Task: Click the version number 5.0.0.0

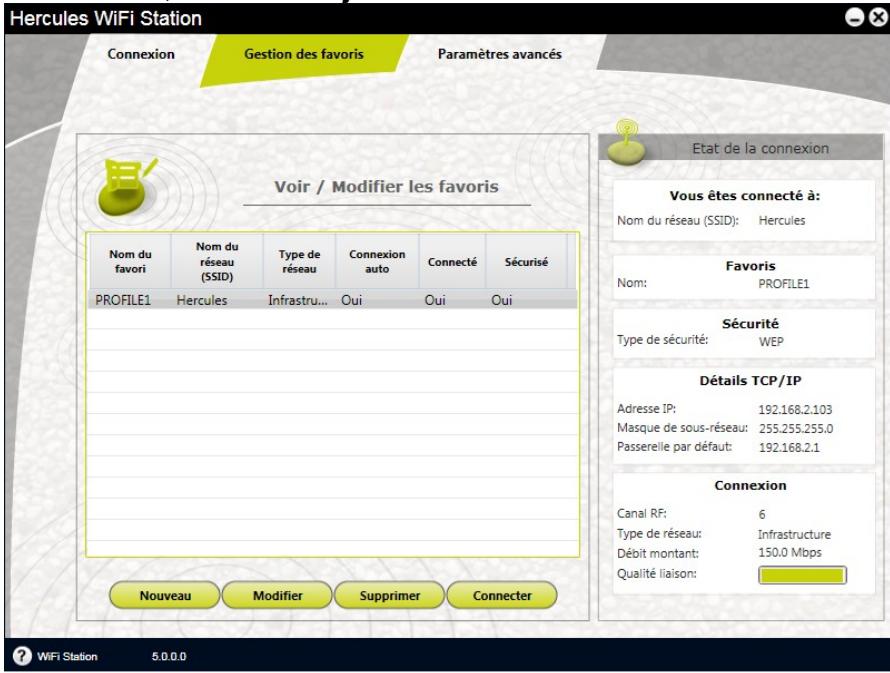Action: pyautogui.click(x=169, y=657)
